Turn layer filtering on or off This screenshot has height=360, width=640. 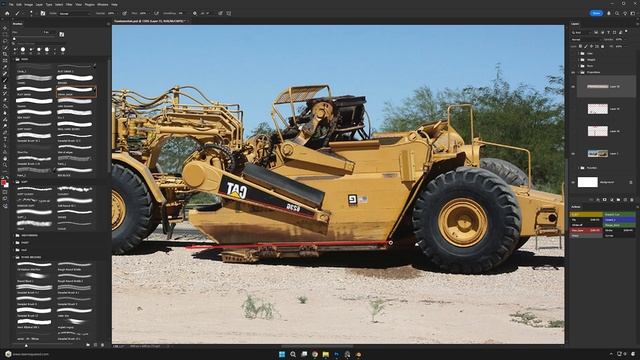(x=626, y=31)
